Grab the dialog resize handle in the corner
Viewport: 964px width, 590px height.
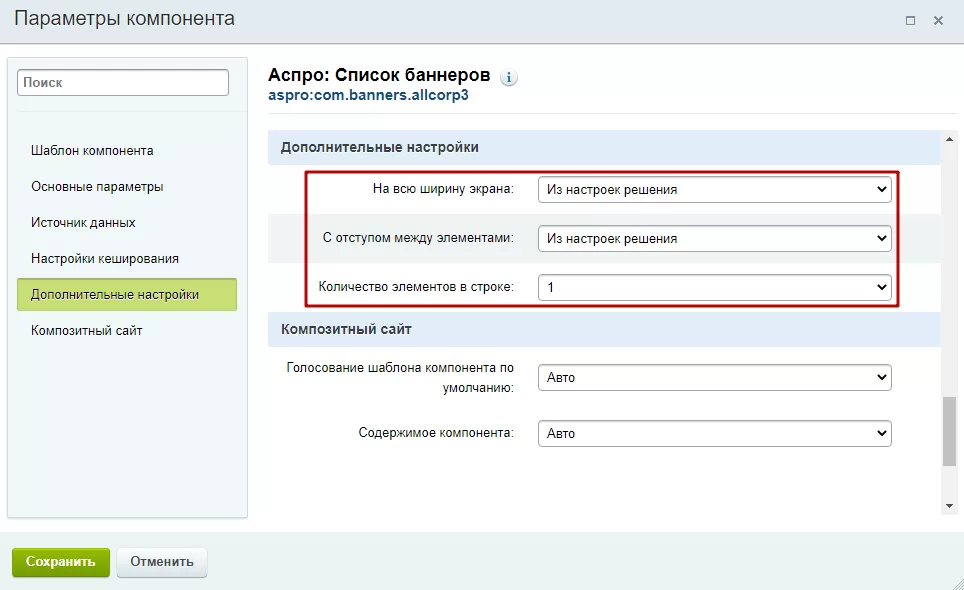[957, 583]
